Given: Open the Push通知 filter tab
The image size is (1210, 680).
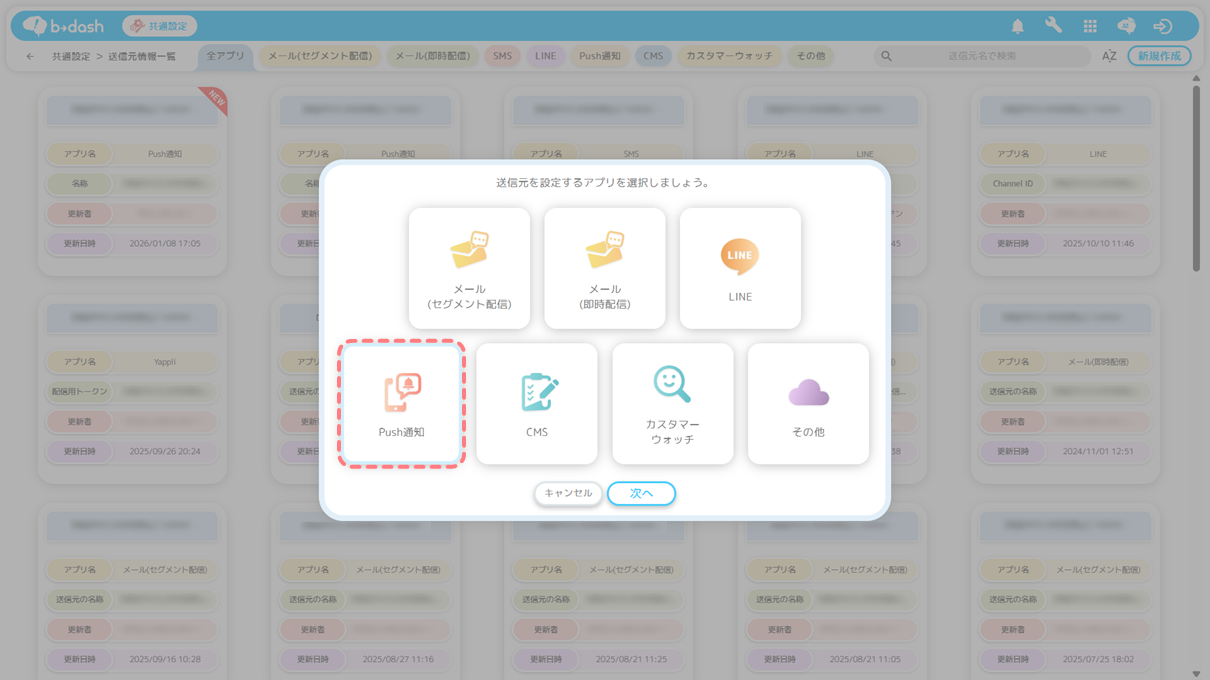Looking at the screenshot, I should click(600, 56).
